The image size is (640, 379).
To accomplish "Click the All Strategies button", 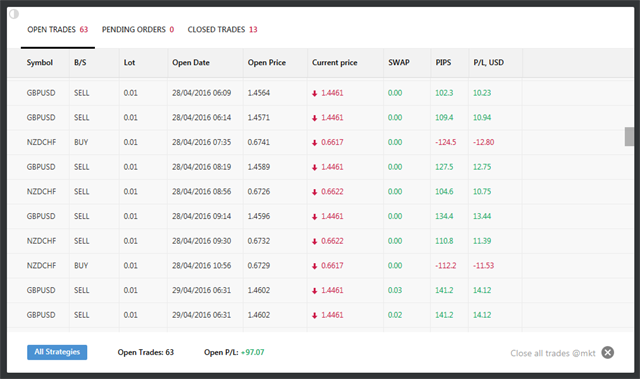I will click(57, 352).
